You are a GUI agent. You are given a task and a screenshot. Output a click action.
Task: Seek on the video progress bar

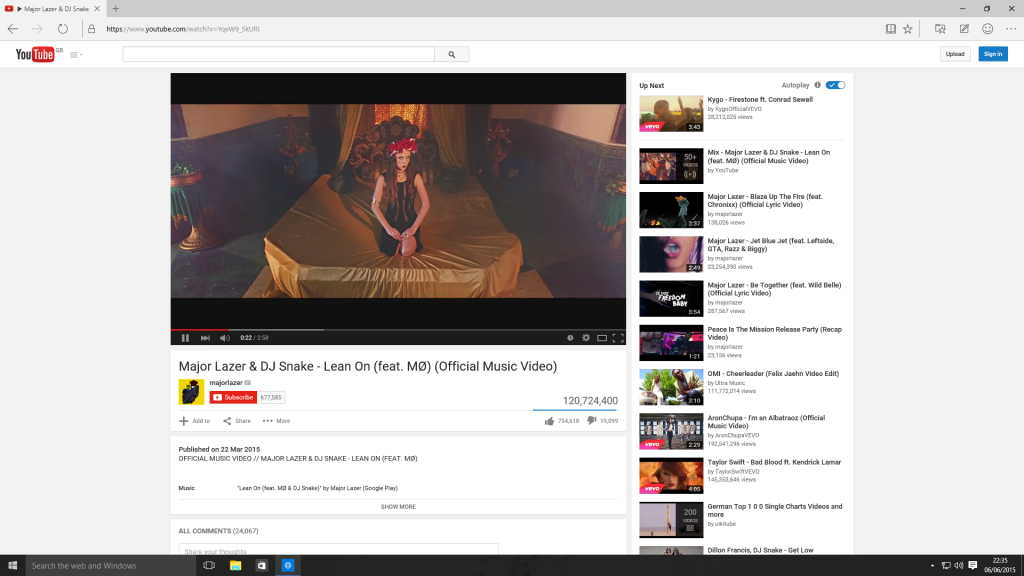tap(398, 330)
